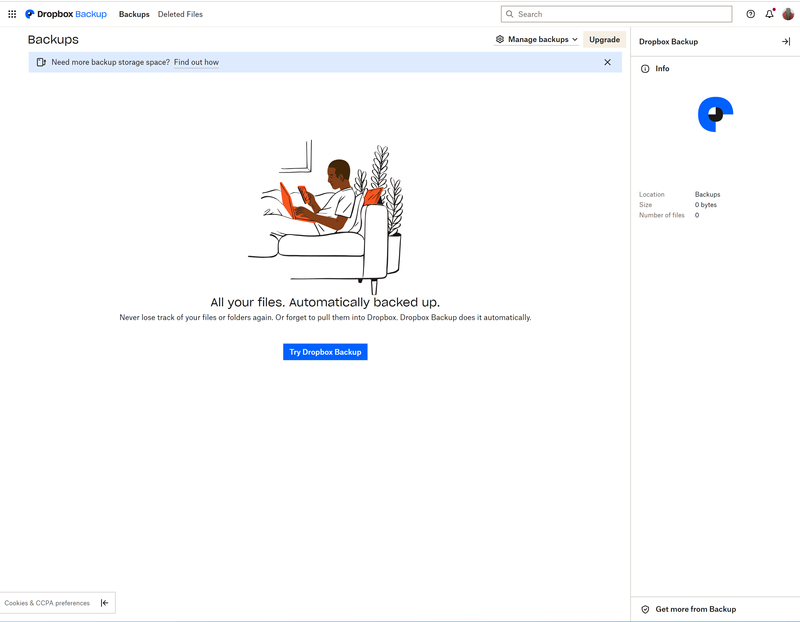
Task: Collapse the Cookies preferences bar
Action: tap(104, 602)
